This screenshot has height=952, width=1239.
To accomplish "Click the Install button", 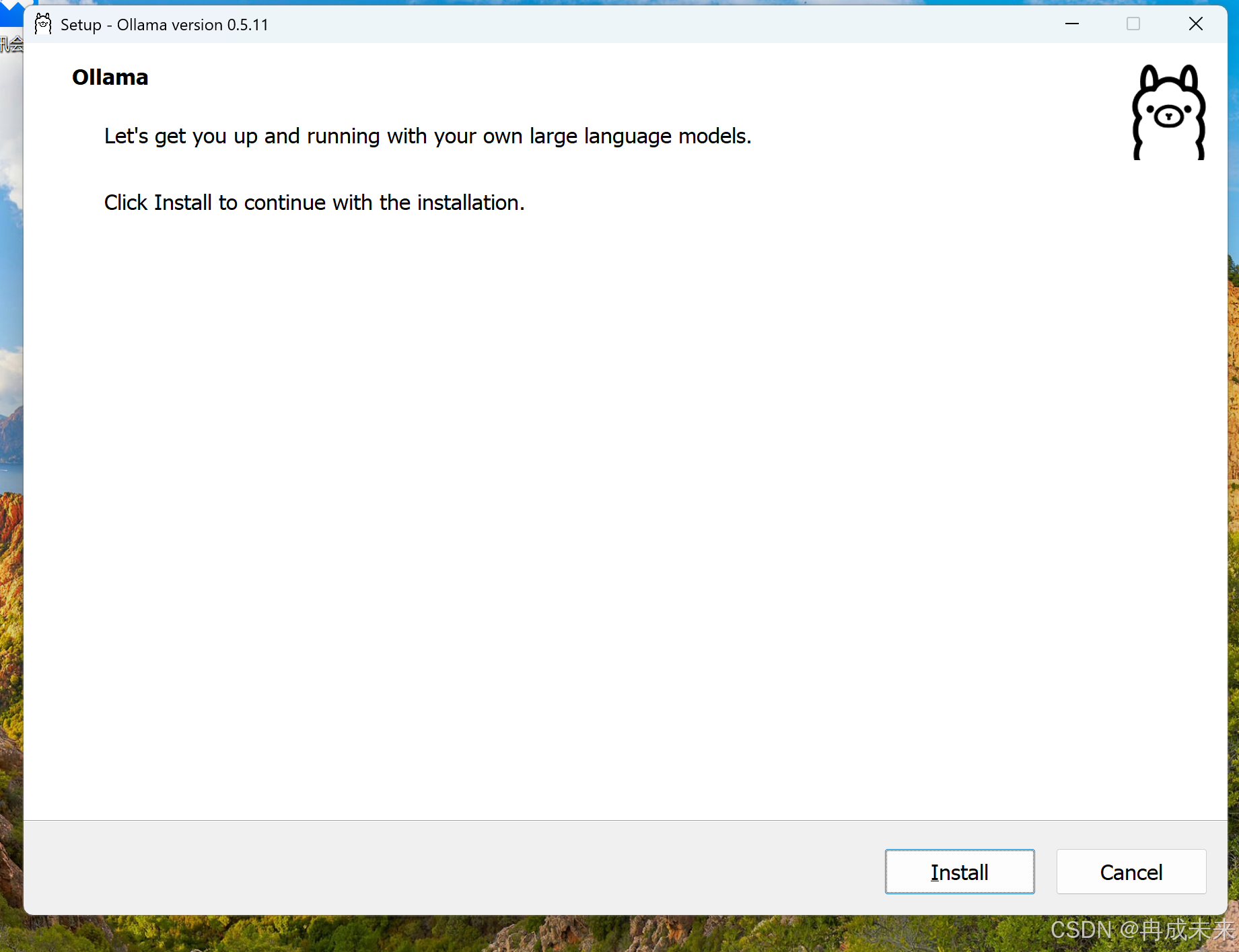I will [959, 872].
